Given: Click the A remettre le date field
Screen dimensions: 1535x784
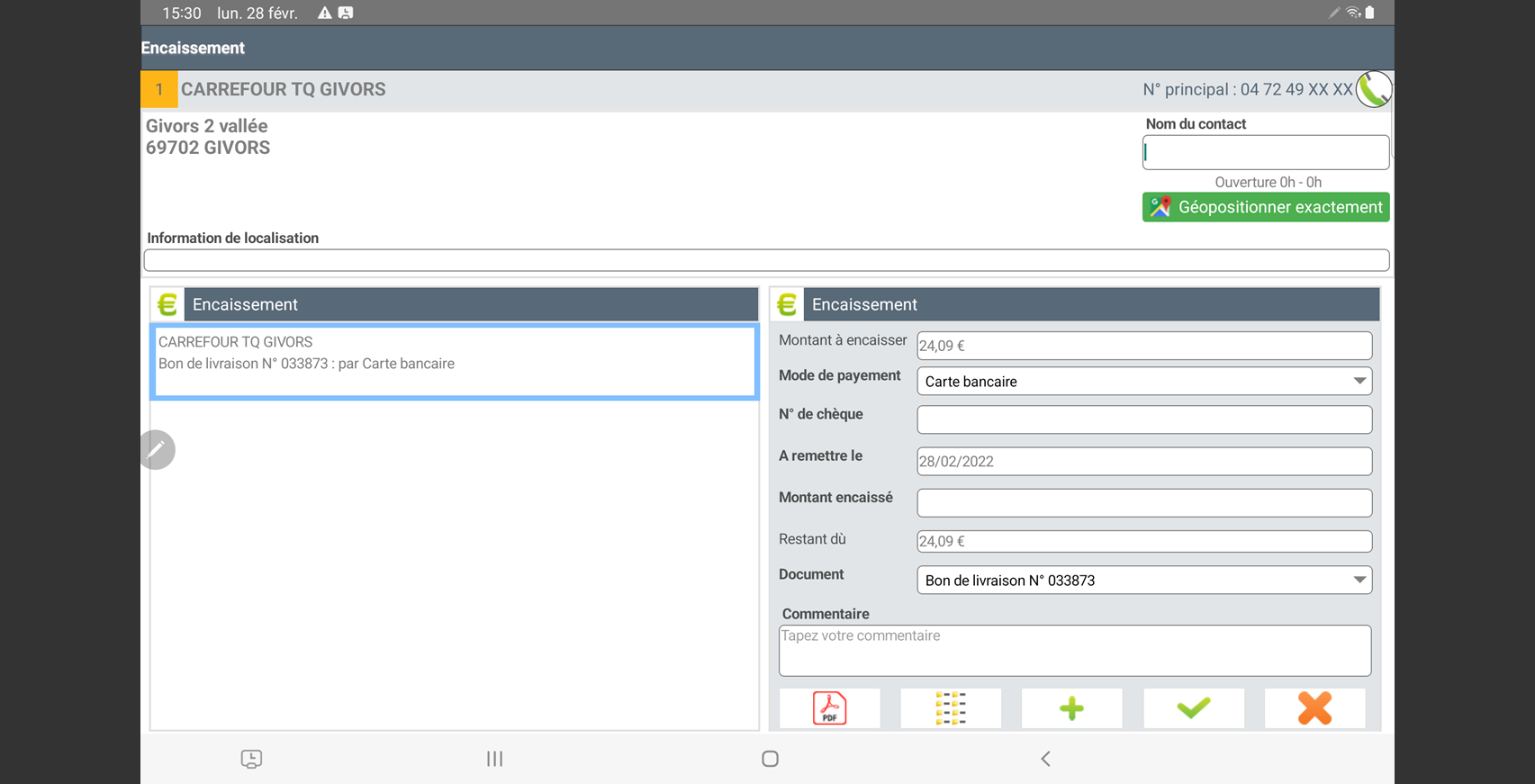Looking at the screenshot, I should pos(1144,461).
